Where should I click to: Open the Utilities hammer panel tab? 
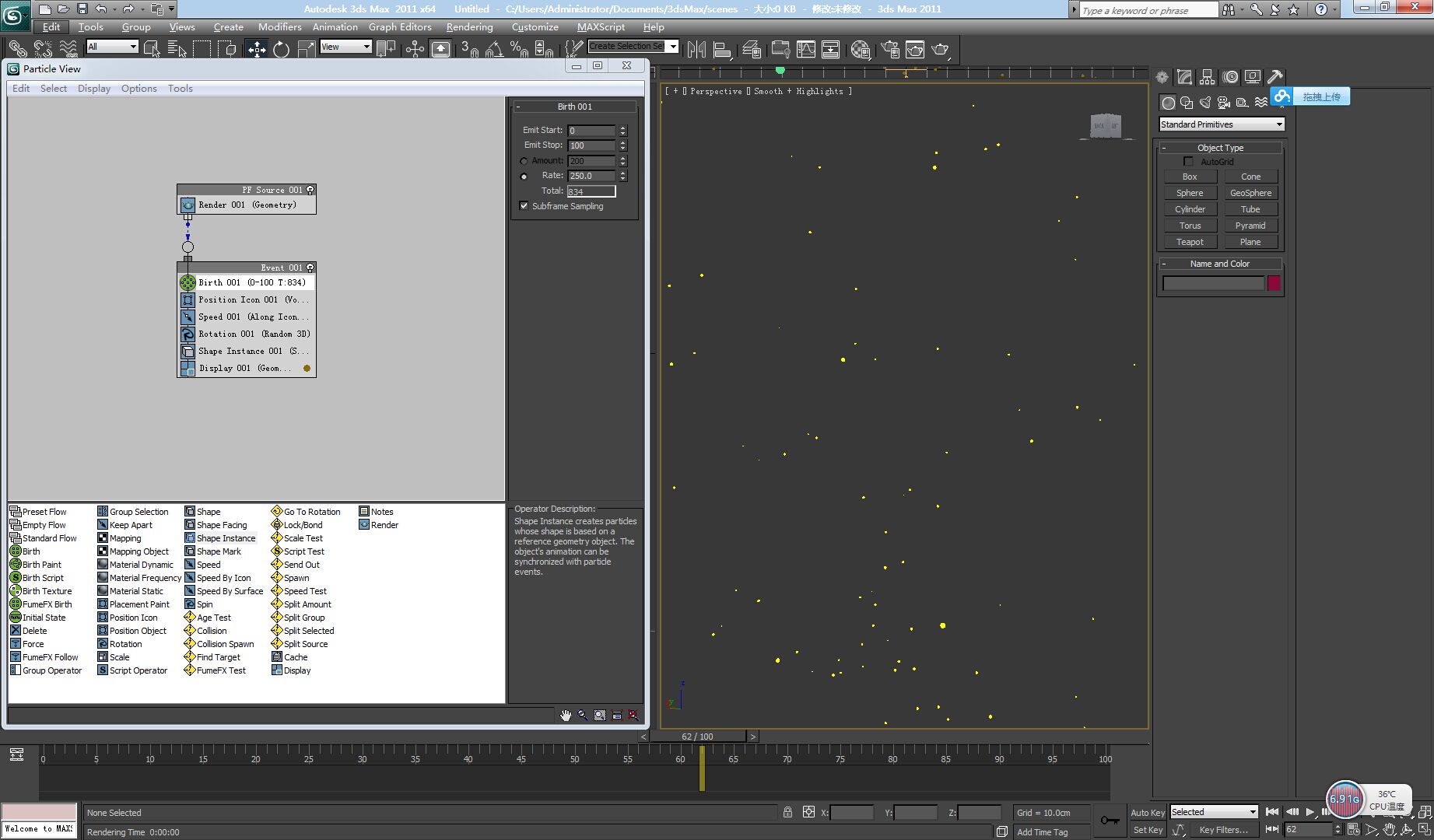pos(1274,77)
